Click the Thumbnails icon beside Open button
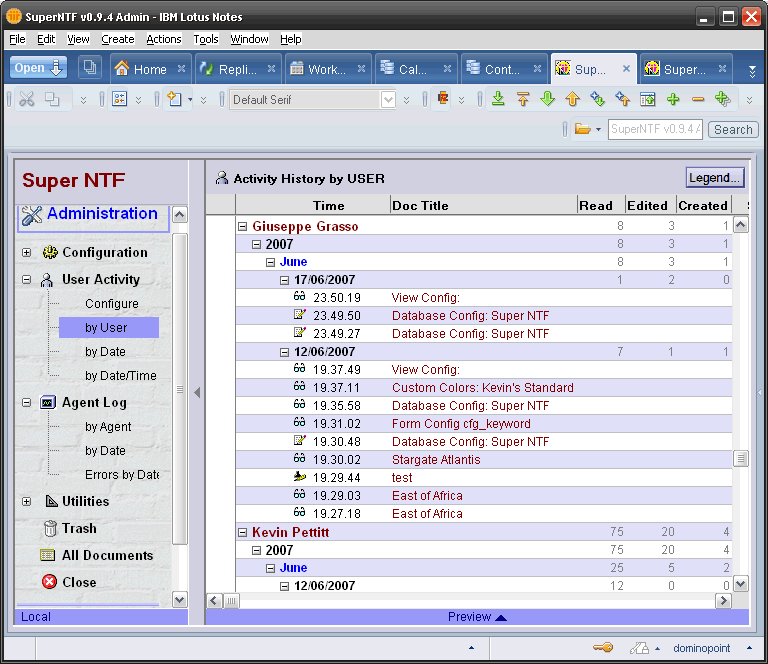768x664 pixels. 90,68
